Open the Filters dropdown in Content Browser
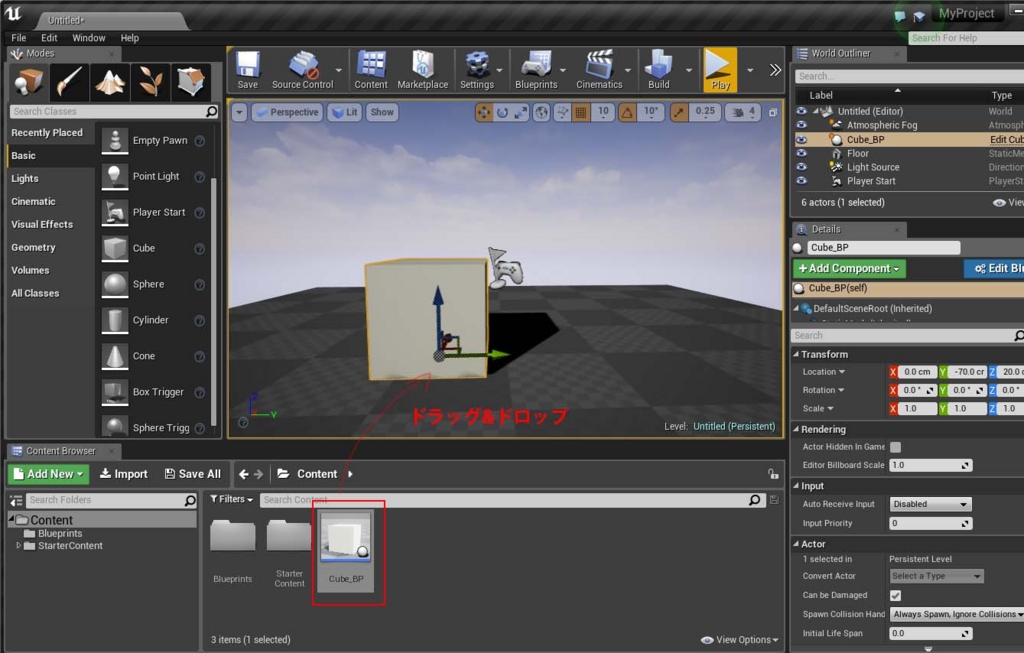Image resolution: width=1024 pixels, height=653 pixels. pyautogui.click(x=231, y=499)
